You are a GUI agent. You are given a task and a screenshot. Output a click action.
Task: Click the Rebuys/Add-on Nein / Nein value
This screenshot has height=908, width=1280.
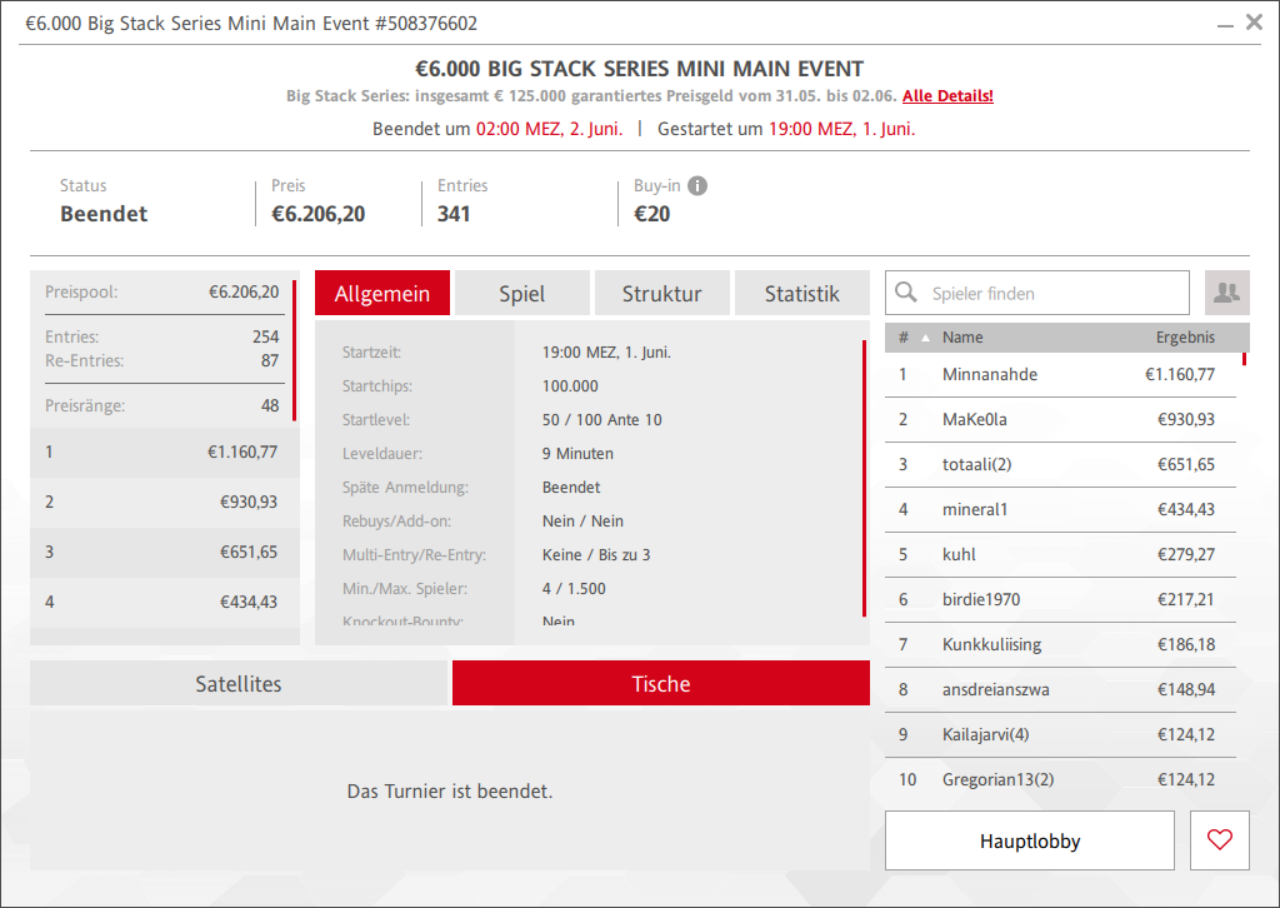coord(583,521)
